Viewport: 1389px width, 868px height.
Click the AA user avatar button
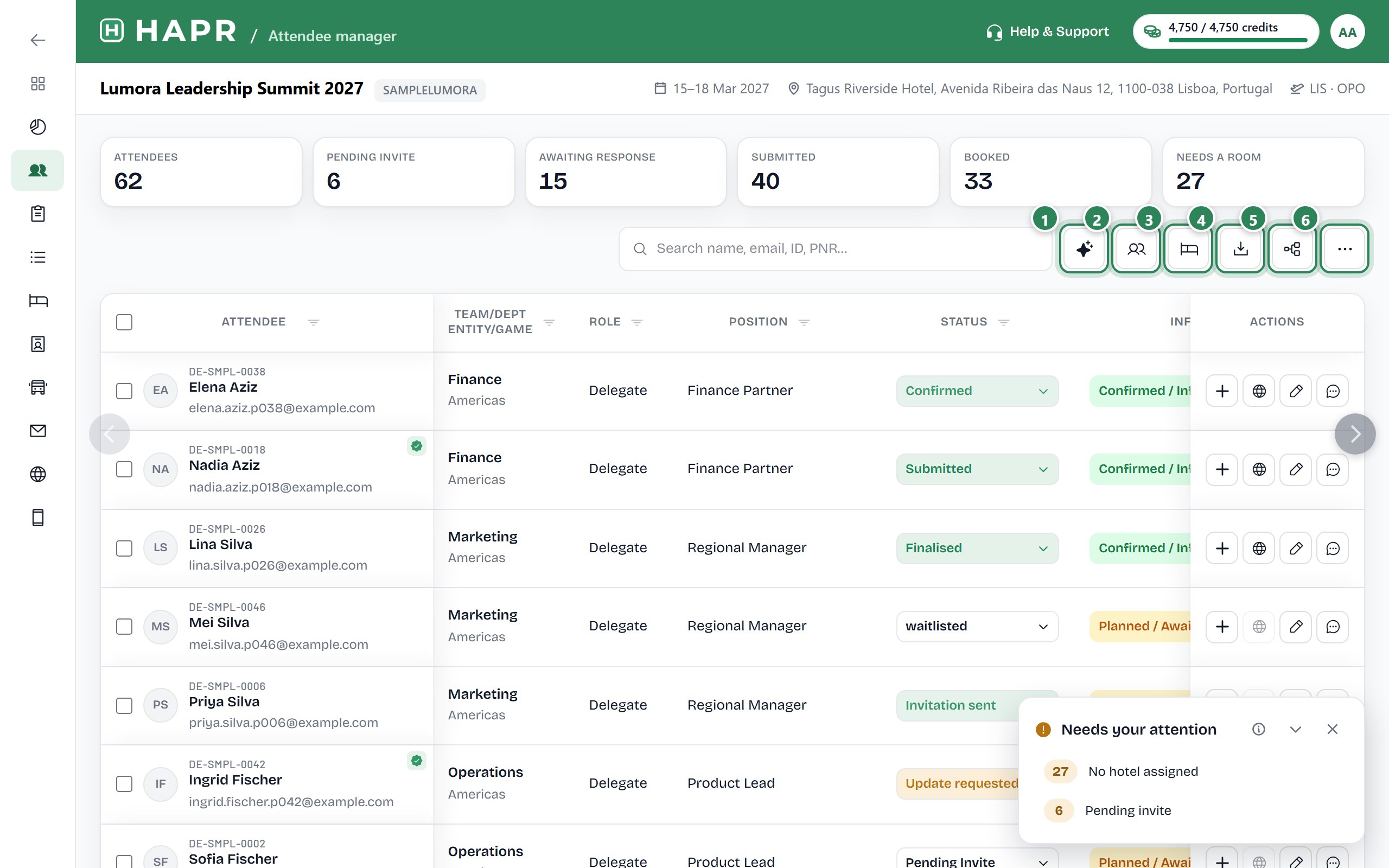click(x=1347, y=31)
